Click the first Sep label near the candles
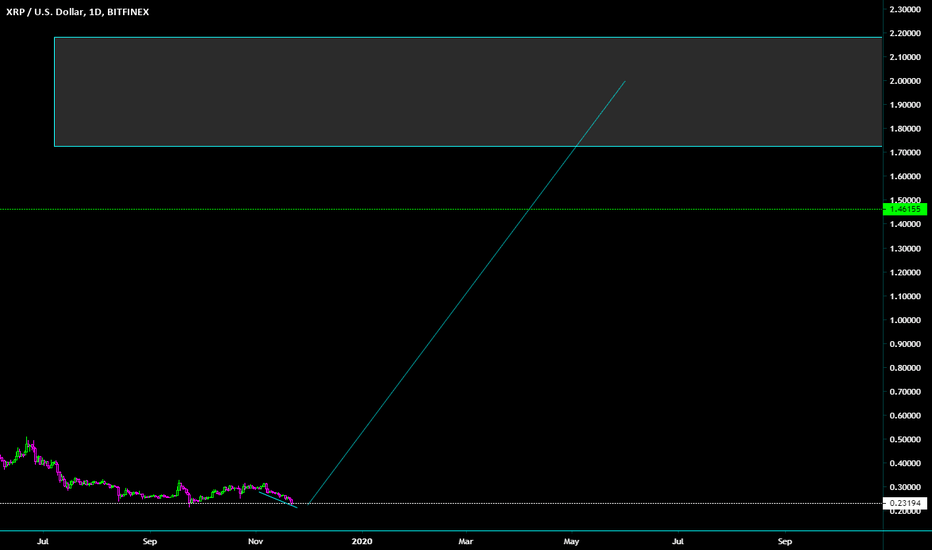This screenshot has width=932, height=550. [x=150, y=541]
